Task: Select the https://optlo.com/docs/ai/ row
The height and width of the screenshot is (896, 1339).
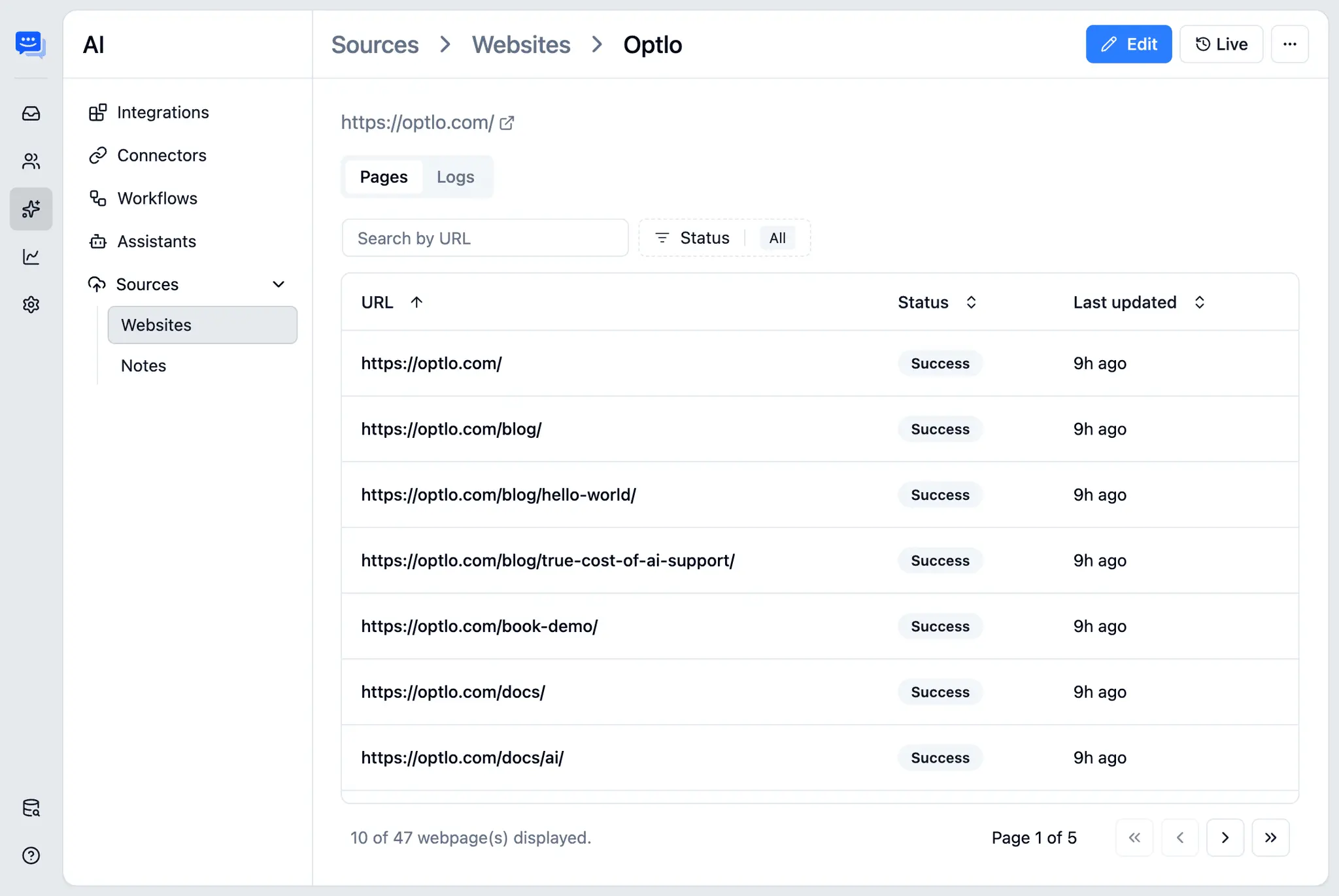Action: [x=819, y=758]
